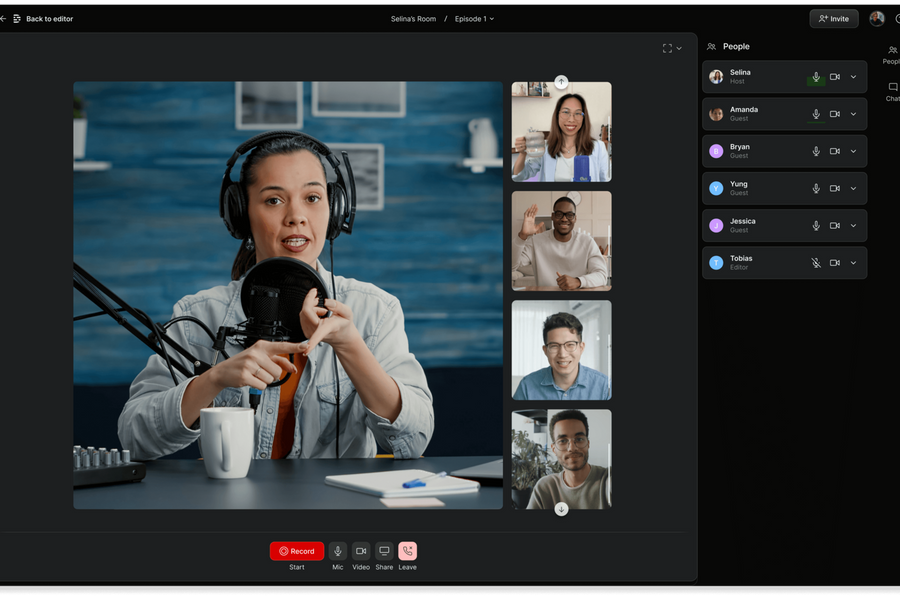Toggle Bryan's camera

click(x=835, y=152)
